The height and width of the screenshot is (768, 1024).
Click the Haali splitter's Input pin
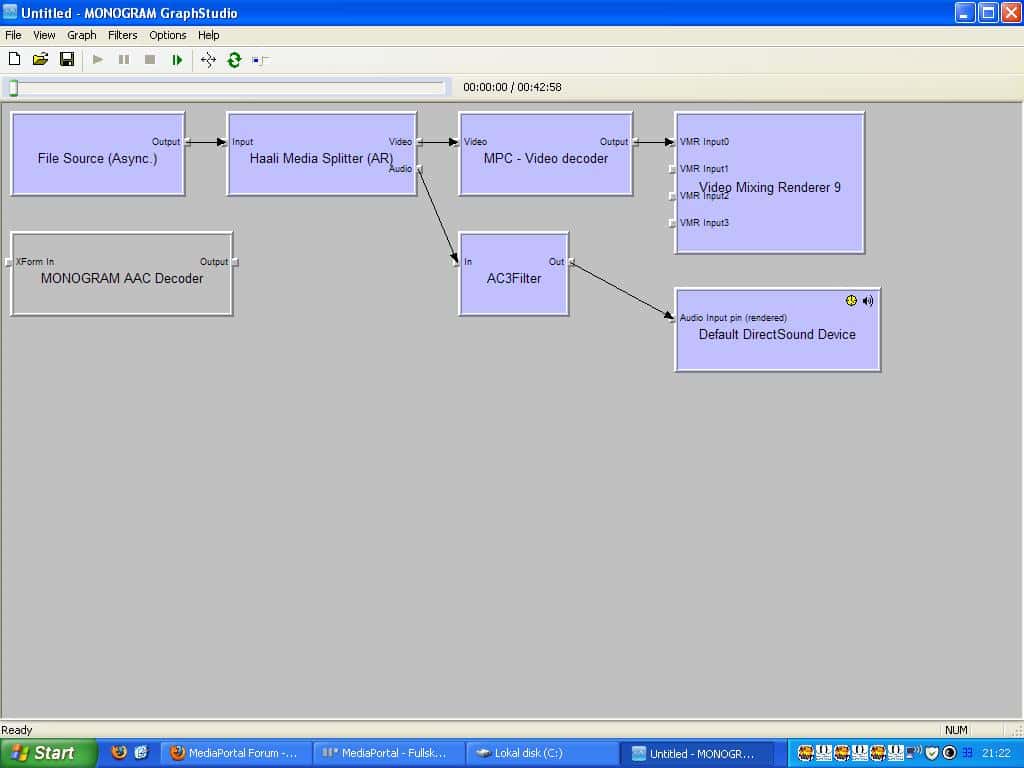coord(224,142)
